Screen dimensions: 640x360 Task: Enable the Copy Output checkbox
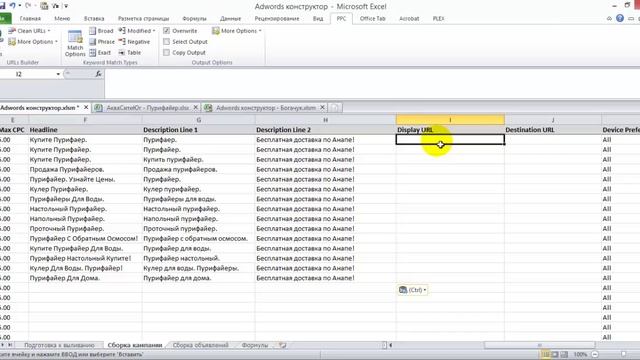[167, 53]
